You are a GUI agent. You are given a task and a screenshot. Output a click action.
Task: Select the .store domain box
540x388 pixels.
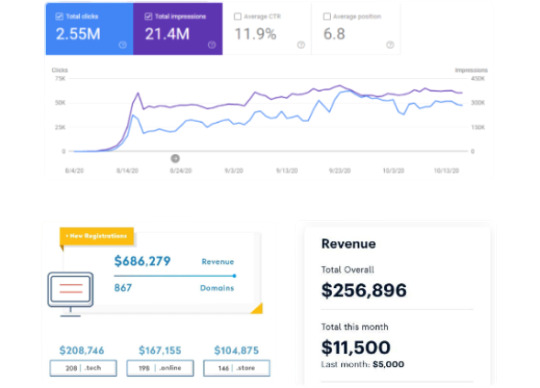click(237, 368)
